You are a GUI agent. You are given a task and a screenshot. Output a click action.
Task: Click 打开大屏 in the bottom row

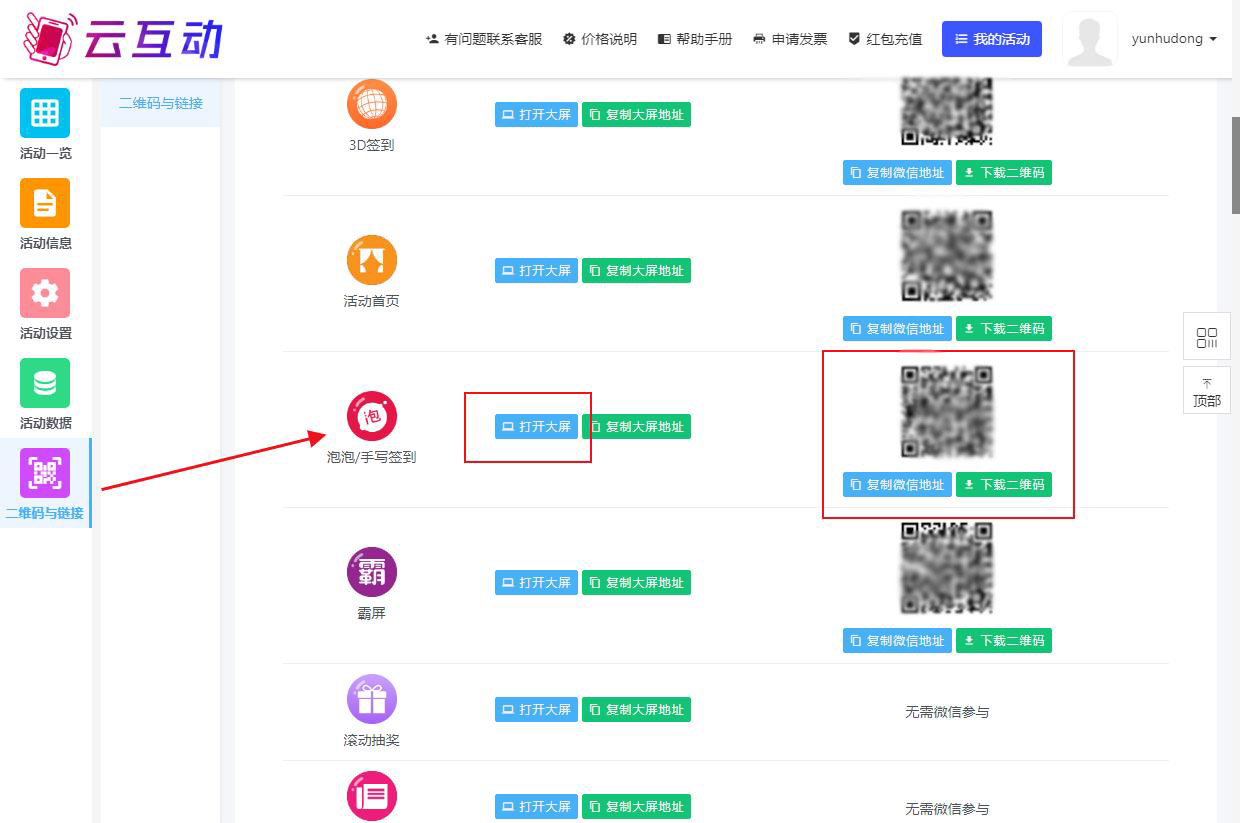point(536,807)
